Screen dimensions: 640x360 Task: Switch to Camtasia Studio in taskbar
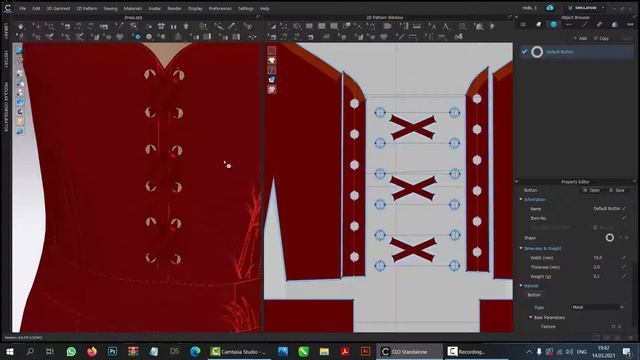(239, 351)
